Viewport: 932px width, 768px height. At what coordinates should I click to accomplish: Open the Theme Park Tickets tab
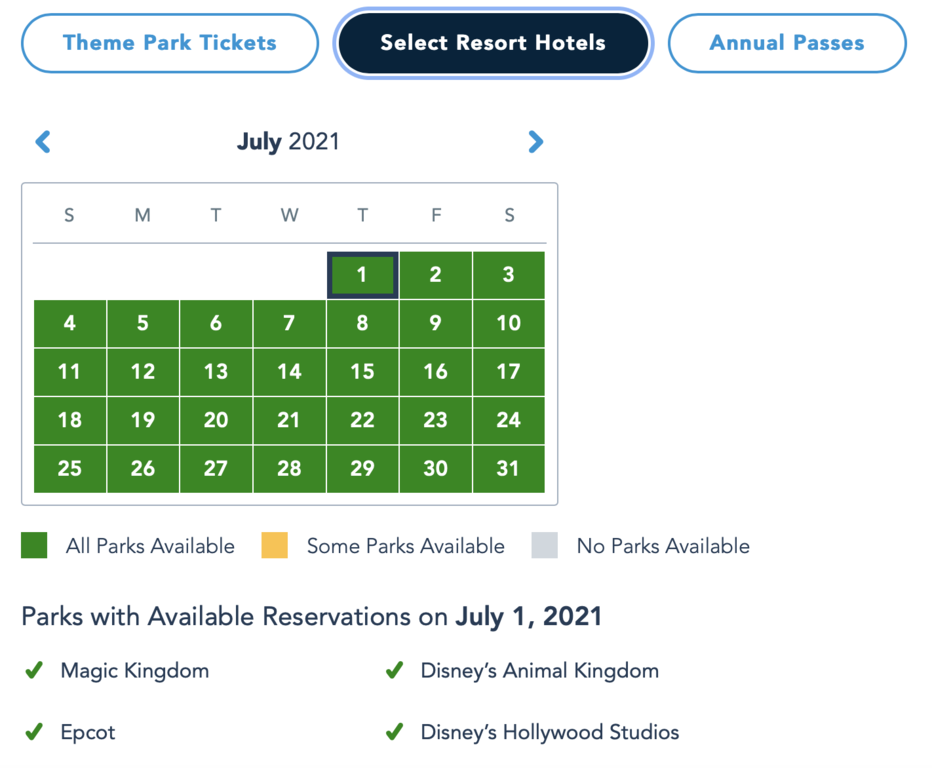(x=170, y=43)
